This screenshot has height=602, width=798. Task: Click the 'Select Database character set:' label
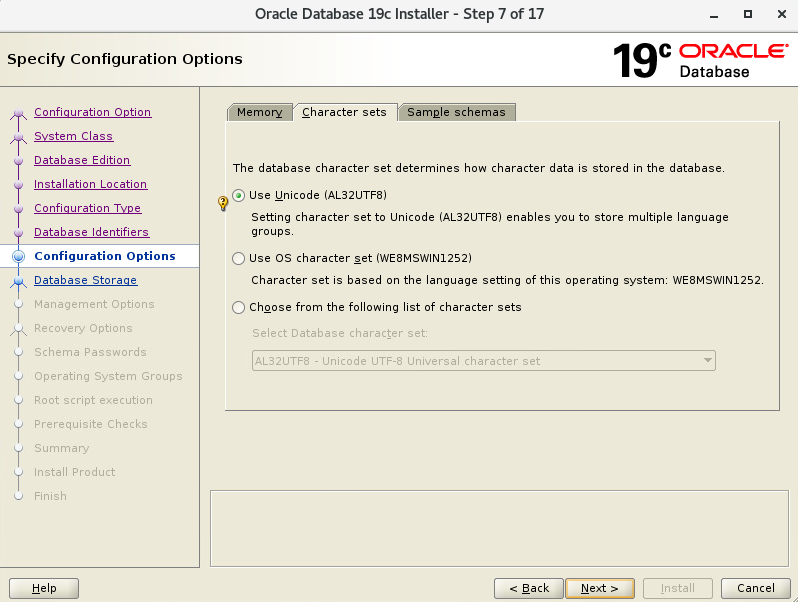pos(340,333)
